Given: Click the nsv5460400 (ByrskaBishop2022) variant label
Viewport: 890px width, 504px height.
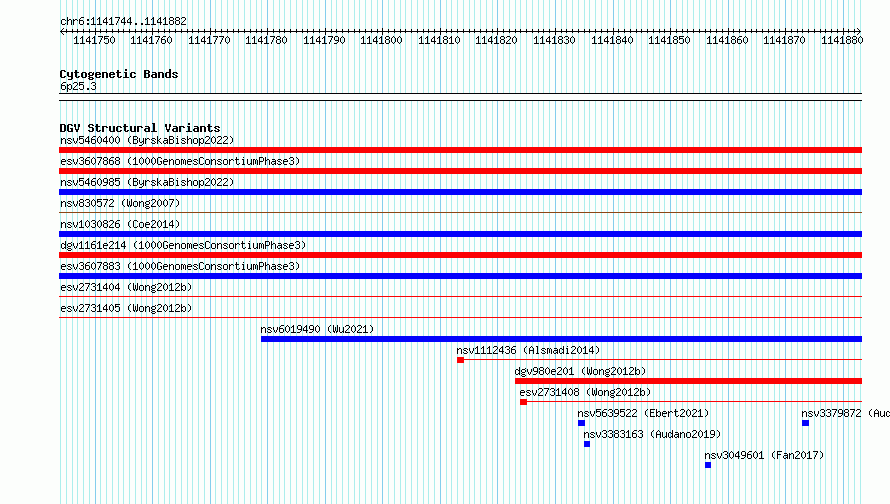Looking at the screenshot, I should (x=147, y=140).
